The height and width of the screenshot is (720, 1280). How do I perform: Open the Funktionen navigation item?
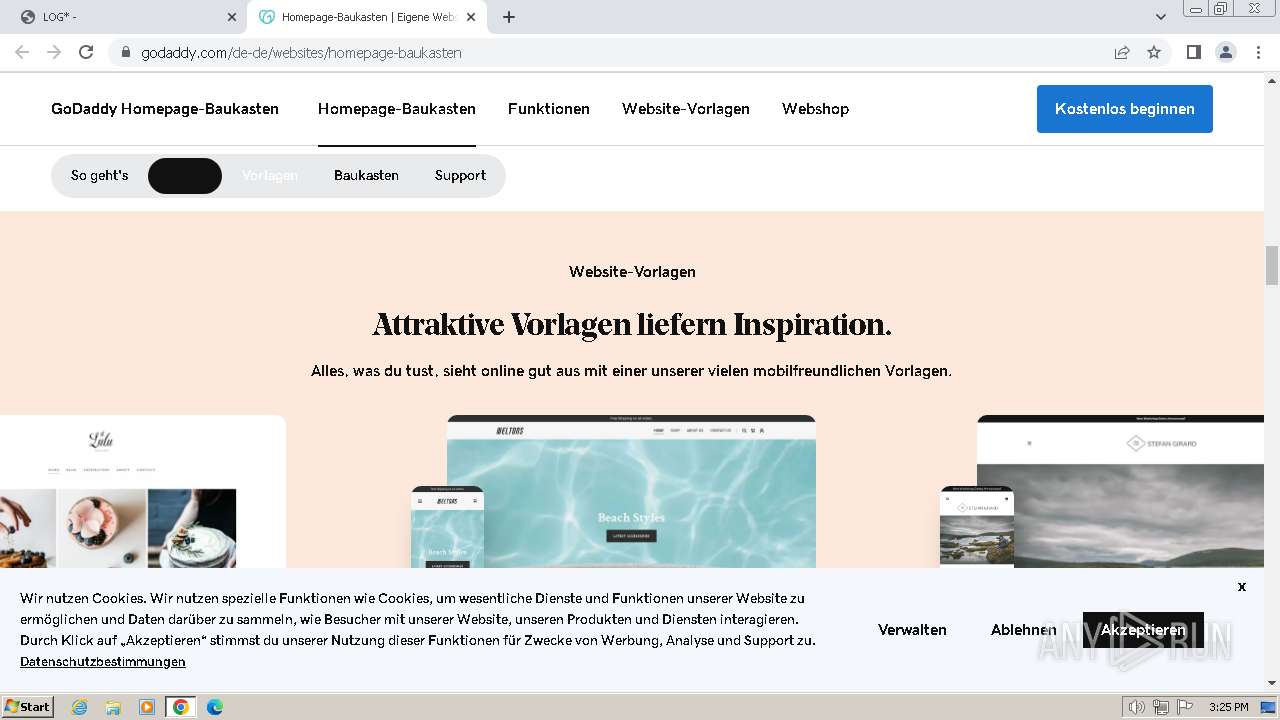549,109
